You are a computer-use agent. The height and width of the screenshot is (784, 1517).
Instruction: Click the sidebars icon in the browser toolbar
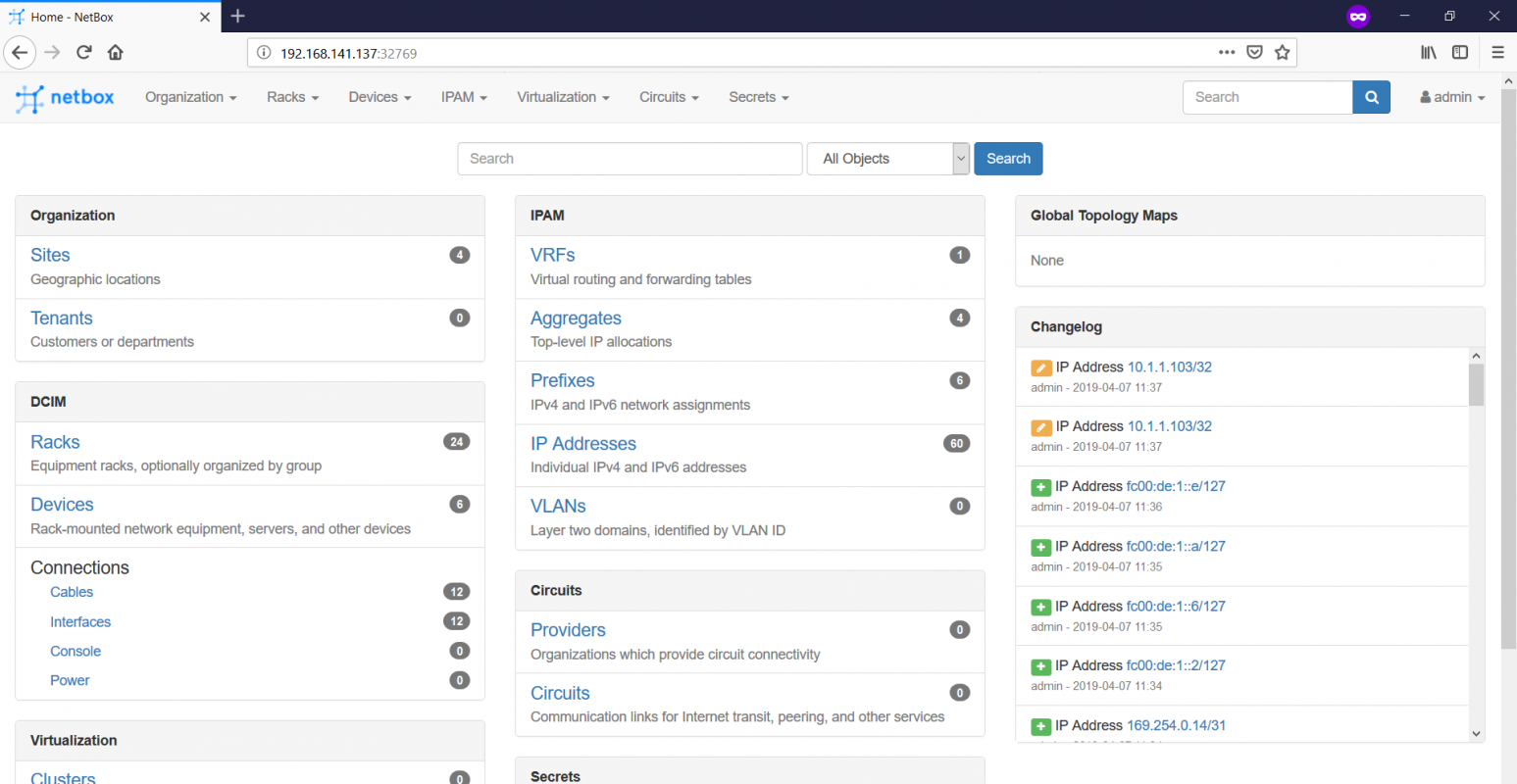1460,52
